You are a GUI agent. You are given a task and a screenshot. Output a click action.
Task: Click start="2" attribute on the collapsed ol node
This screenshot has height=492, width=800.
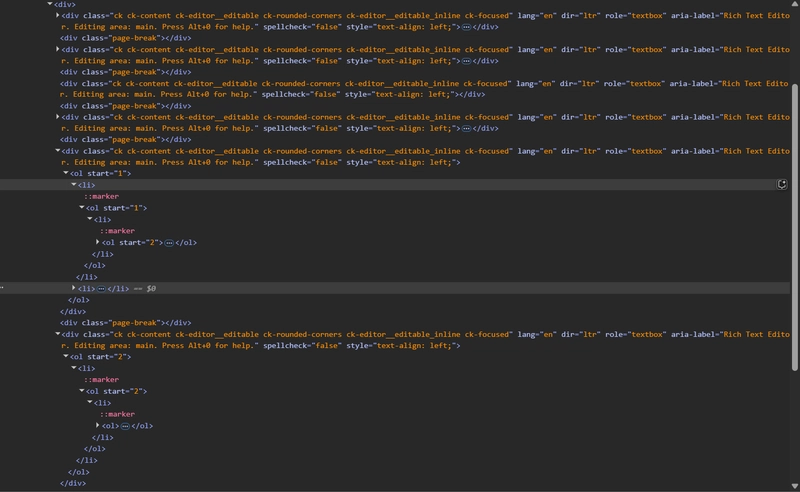[139, 242]
